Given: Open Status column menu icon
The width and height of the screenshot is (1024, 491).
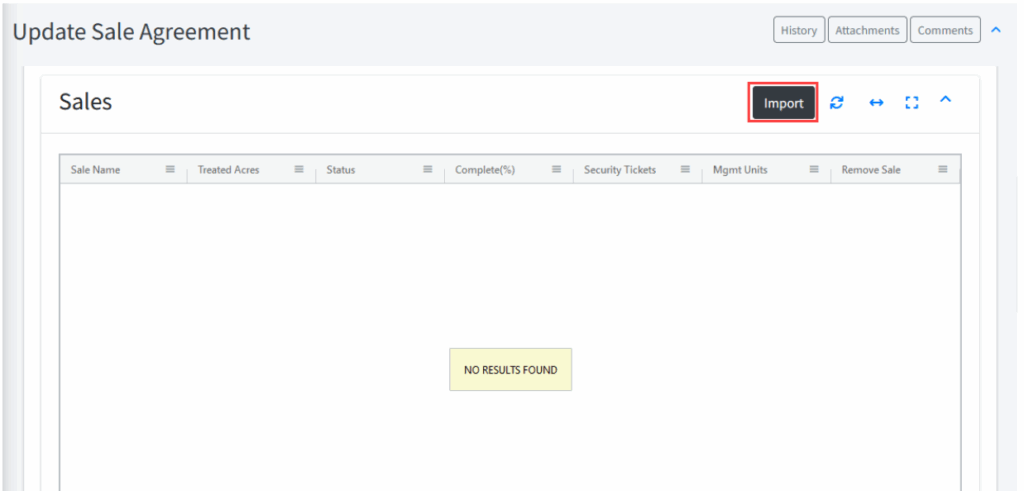Looking at the screenshot, I should click(x=427, y=169).
